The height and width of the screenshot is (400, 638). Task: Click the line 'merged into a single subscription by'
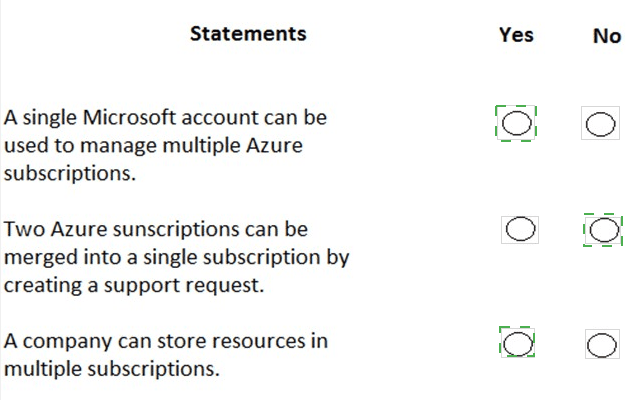coord(176,257)
